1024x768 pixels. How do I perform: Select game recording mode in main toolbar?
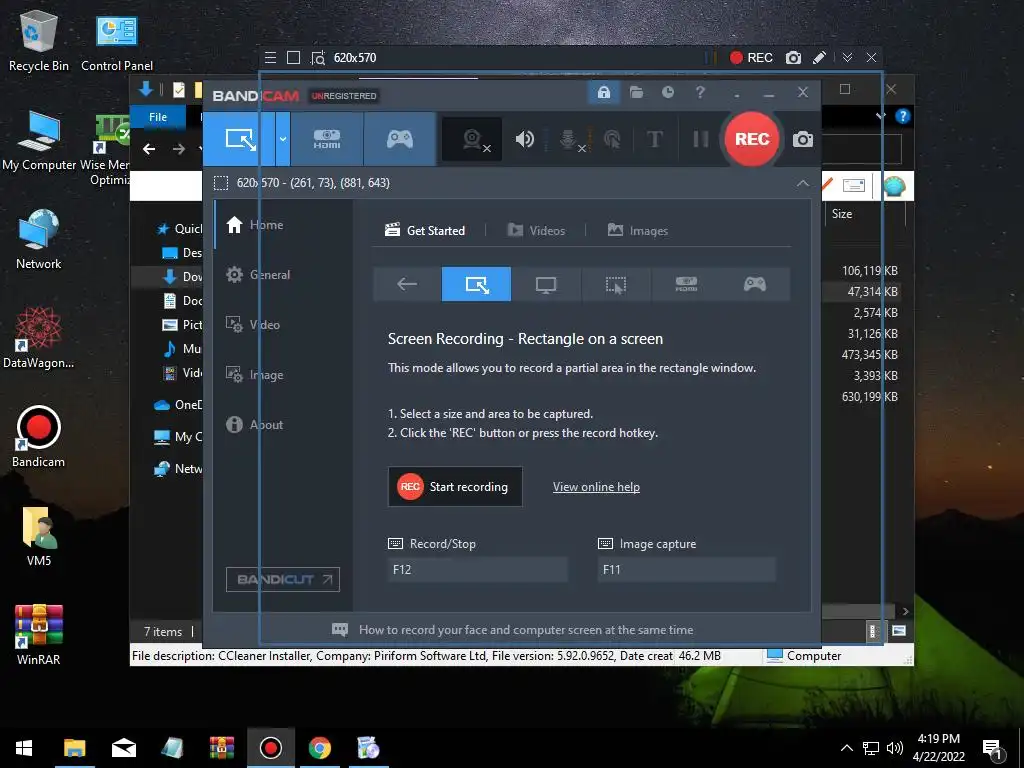[400, 139]
